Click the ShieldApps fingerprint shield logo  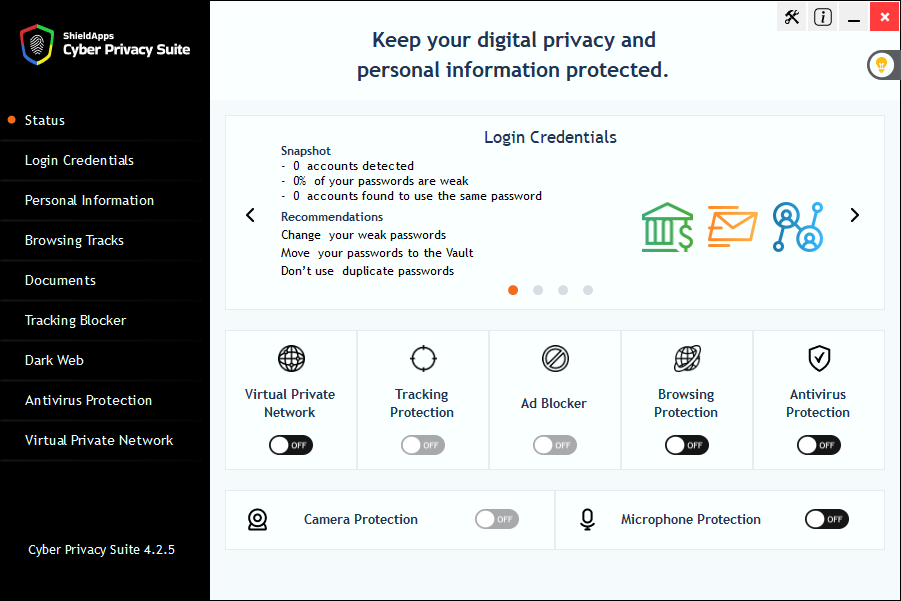[37, 44]
